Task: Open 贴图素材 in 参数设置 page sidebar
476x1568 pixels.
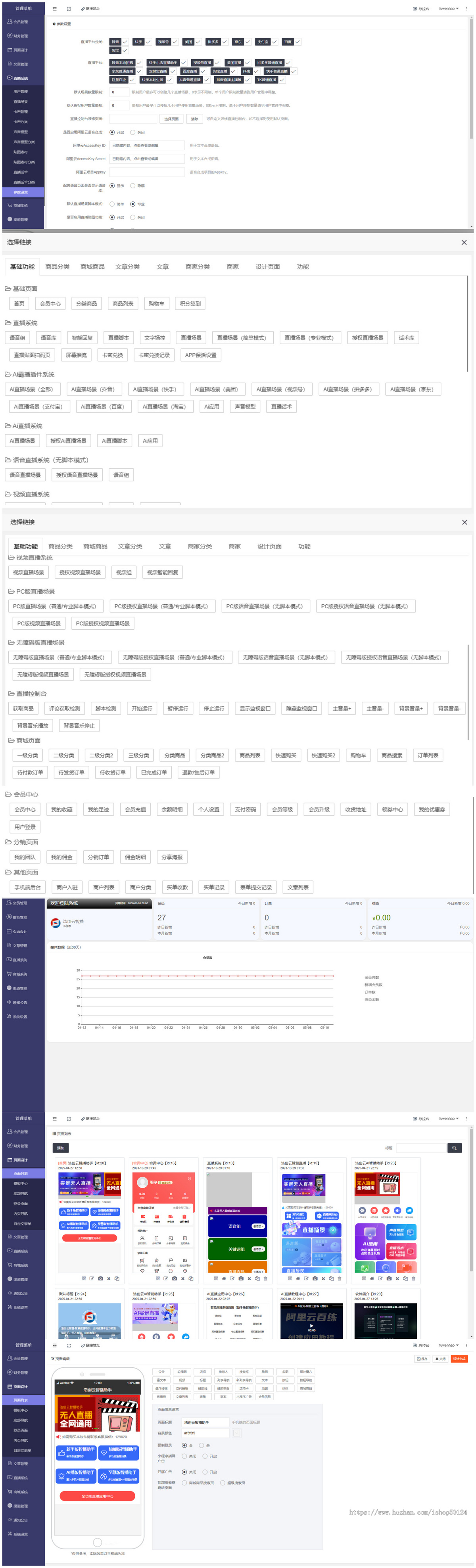Action: pos(20,151)
